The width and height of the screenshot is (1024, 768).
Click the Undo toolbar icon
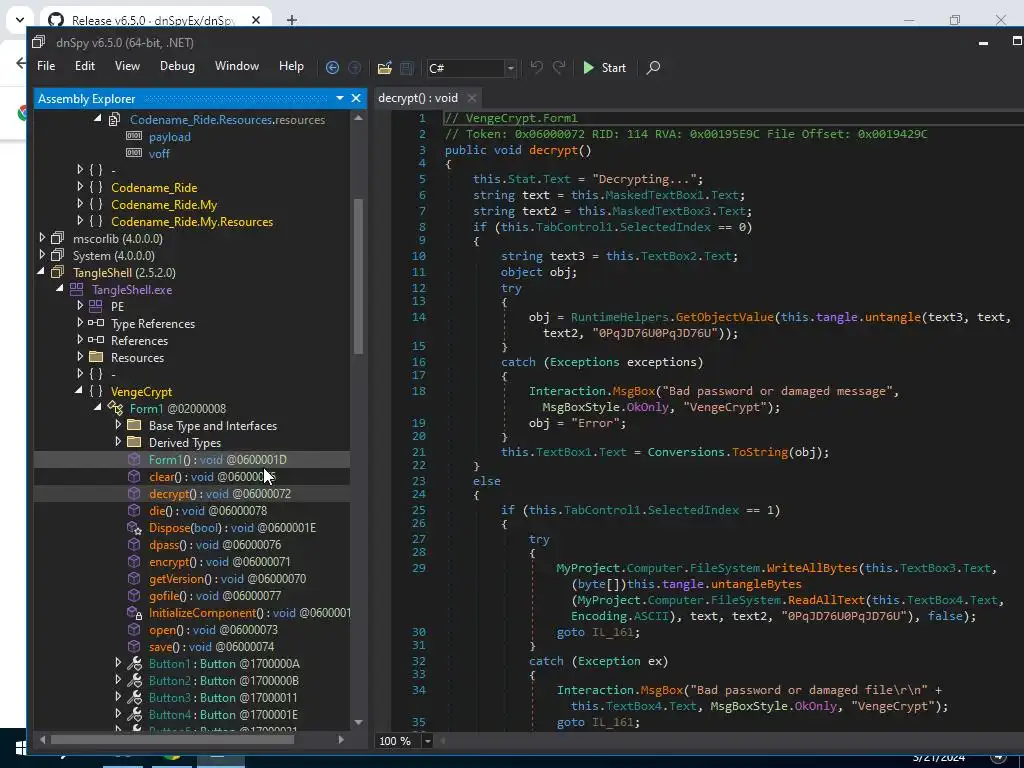(x=536, y=67)
